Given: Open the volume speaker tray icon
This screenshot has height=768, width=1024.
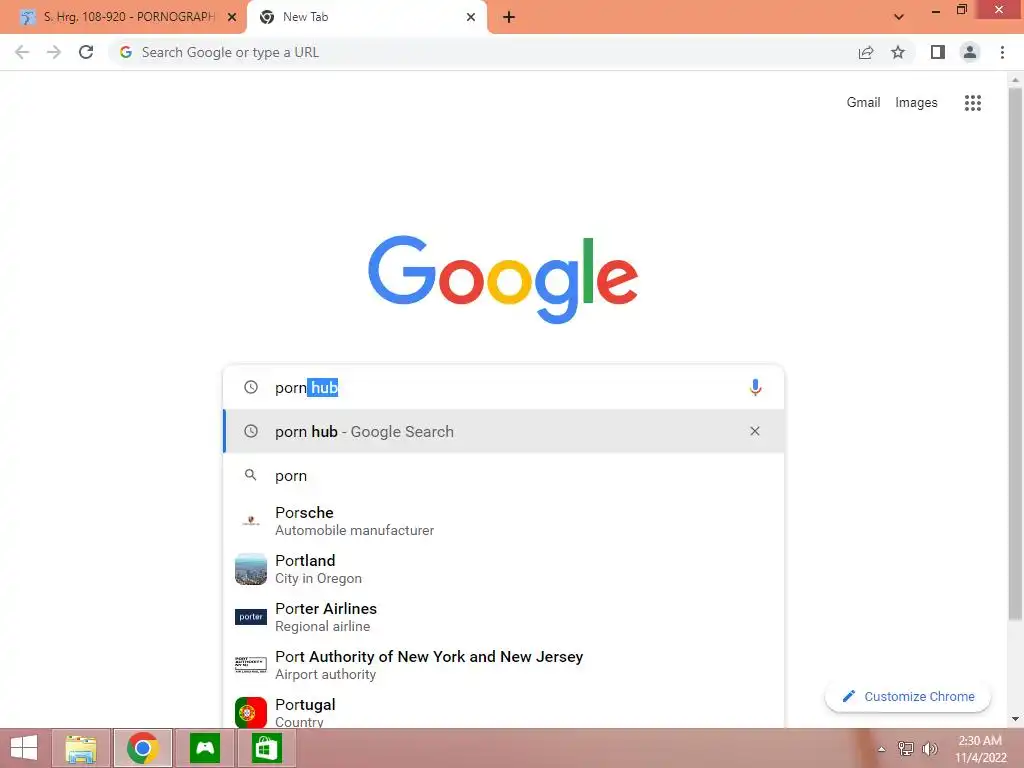Looking at the screenshot, I should click(930, 749).
